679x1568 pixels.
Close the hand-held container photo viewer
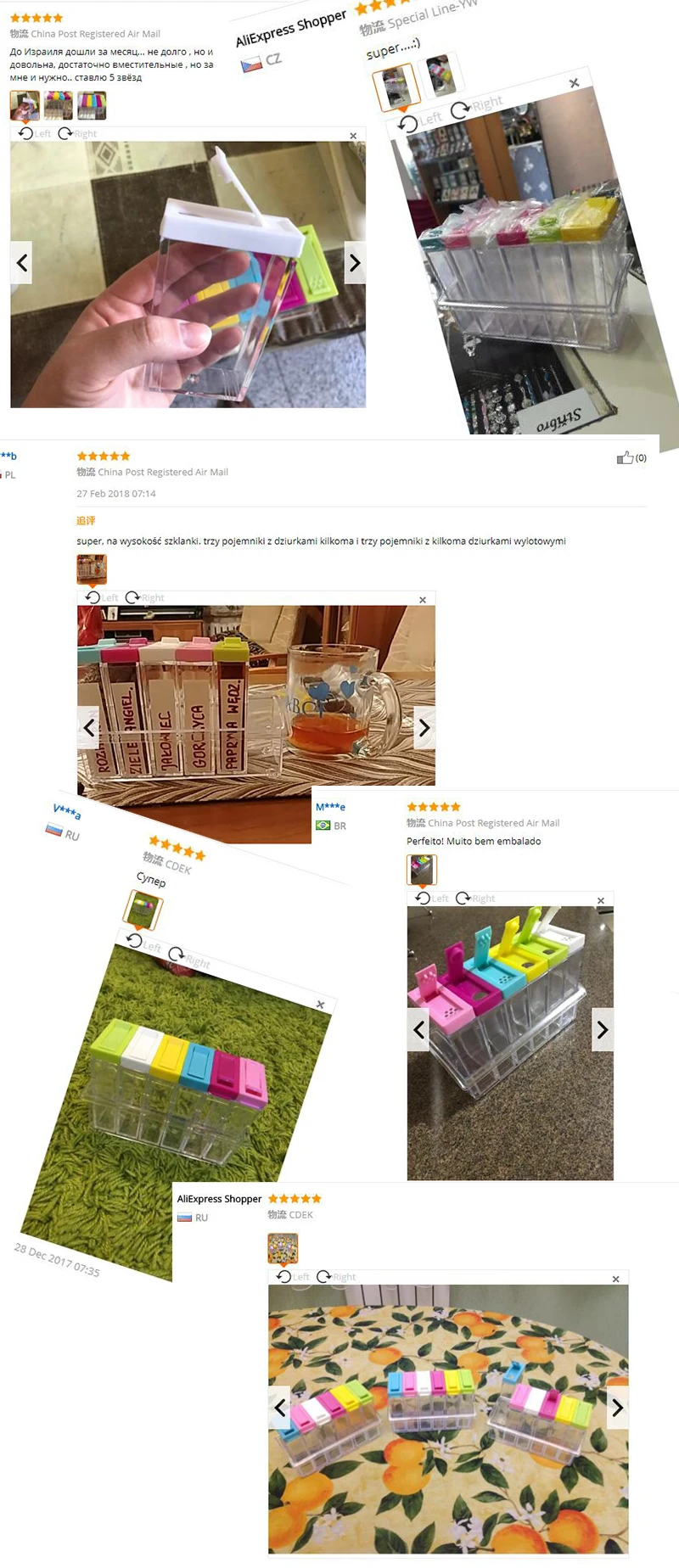(x=353, y=136)
